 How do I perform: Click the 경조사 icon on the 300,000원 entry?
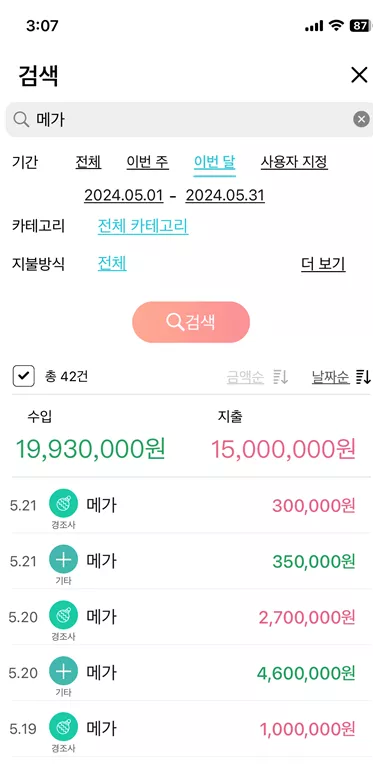[64, 503]
